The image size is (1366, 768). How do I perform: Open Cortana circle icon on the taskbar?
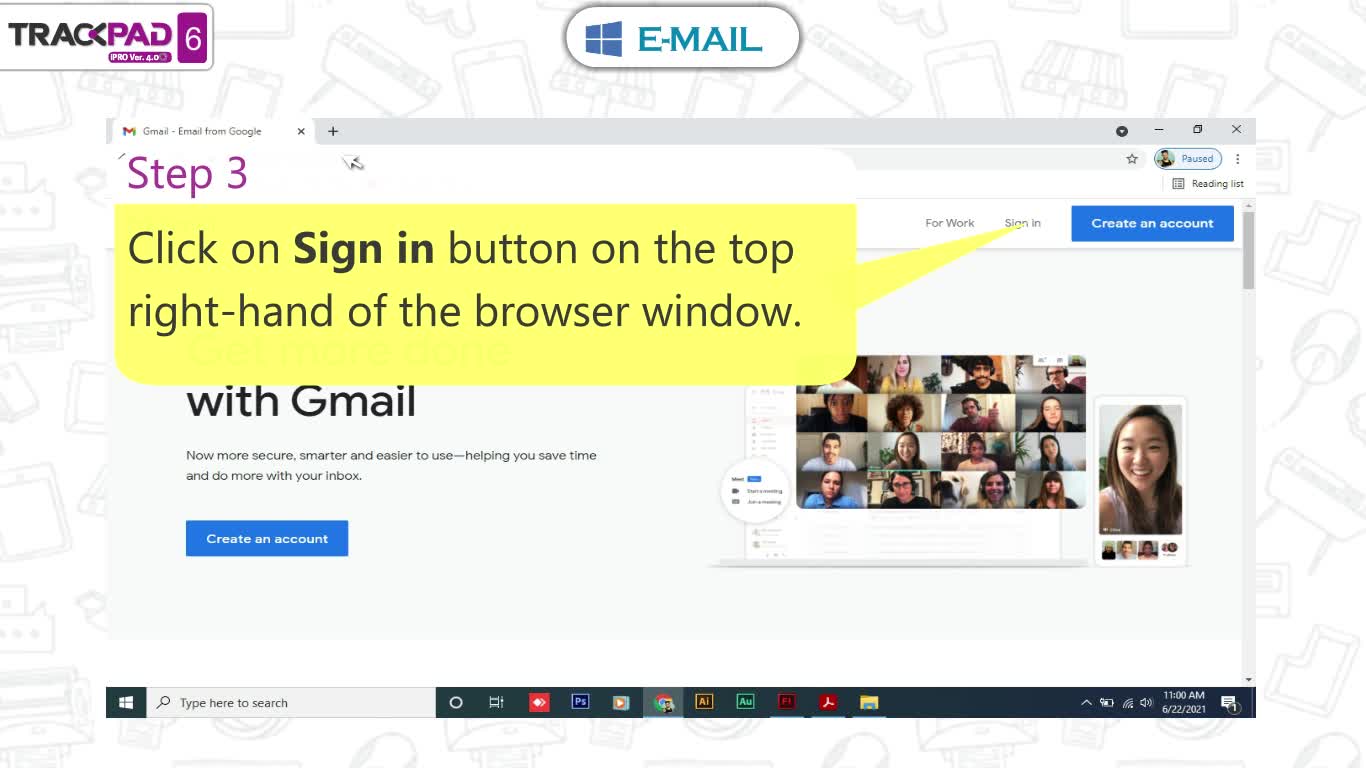(456, 702)
